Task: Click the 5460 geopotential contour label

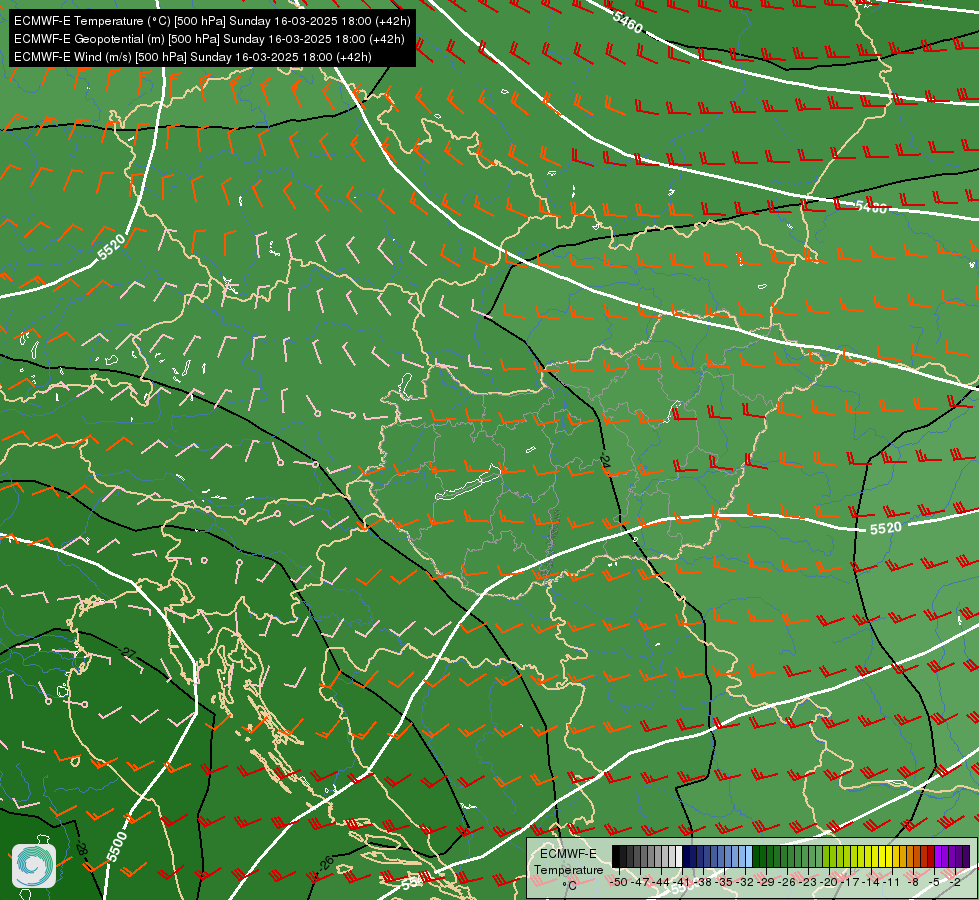Action: click(627, 22)
